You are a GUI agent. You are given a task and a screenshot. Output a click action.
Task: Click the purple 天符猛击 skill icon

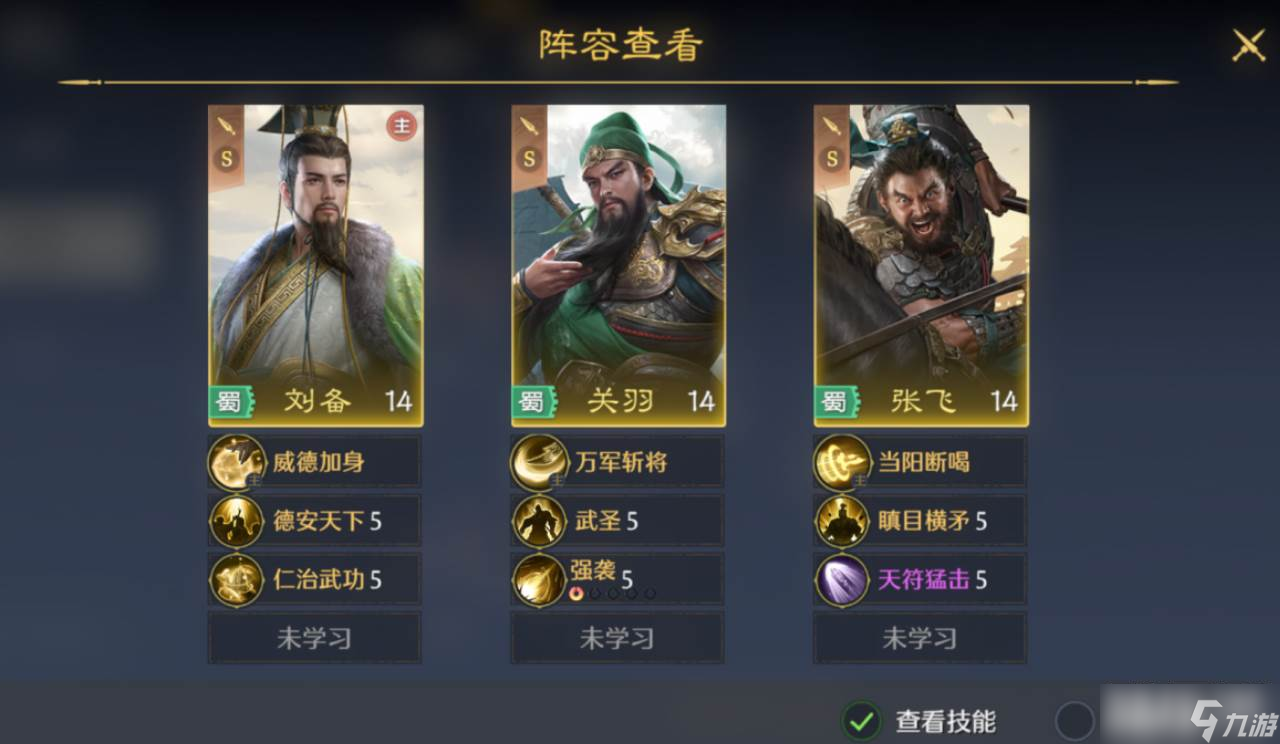tap(842, 579)
